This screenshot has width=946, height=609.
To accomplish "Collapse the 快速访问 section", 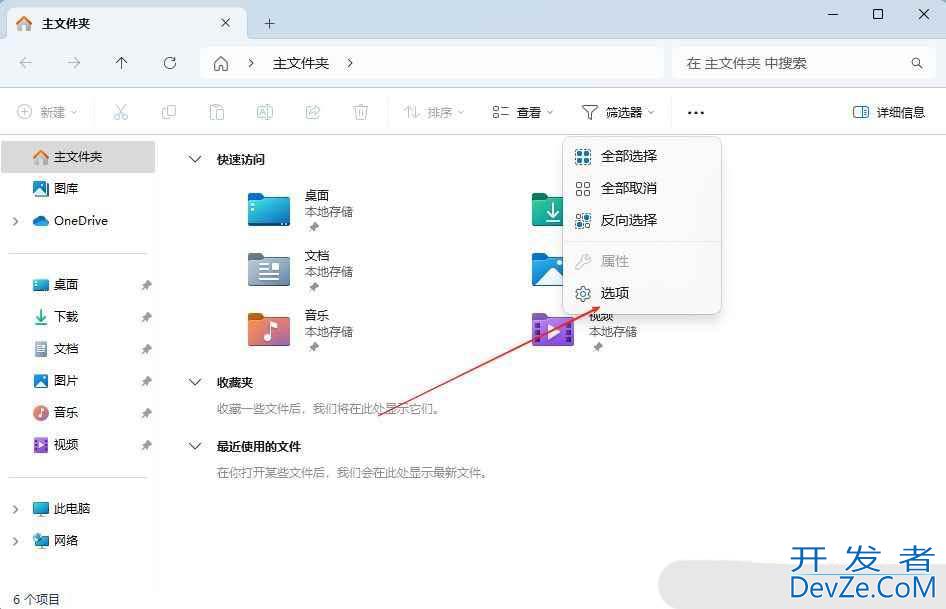I will [195, 159].
